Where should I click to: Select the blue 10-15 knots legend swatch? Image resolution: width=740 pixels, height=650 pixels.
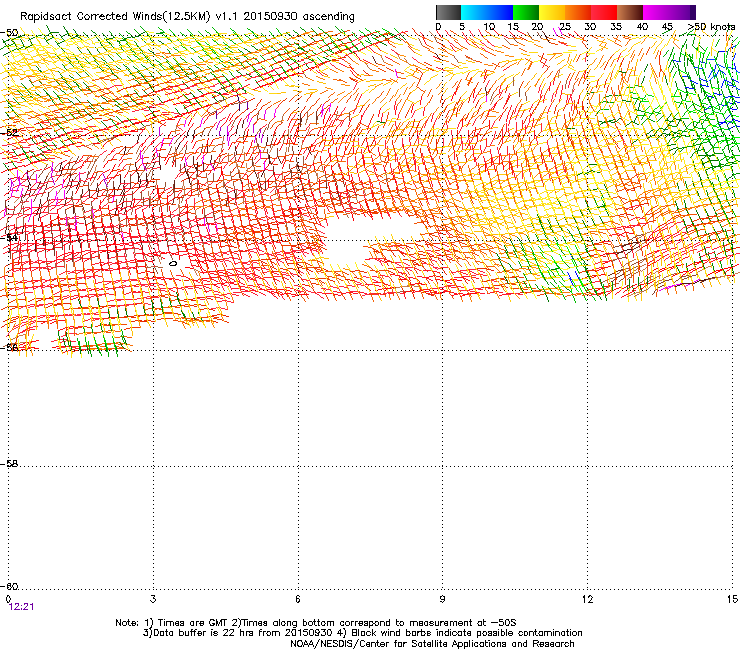tap(500, 12)
